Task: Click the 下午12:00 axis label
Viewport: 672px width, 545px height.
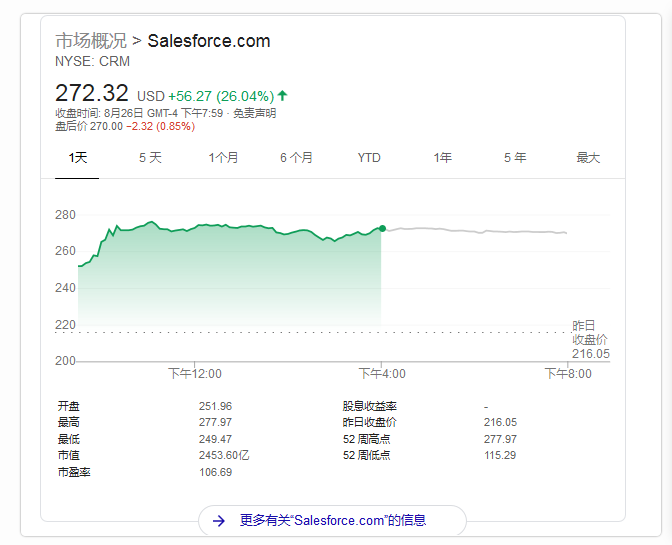Action: pos(195,374)
